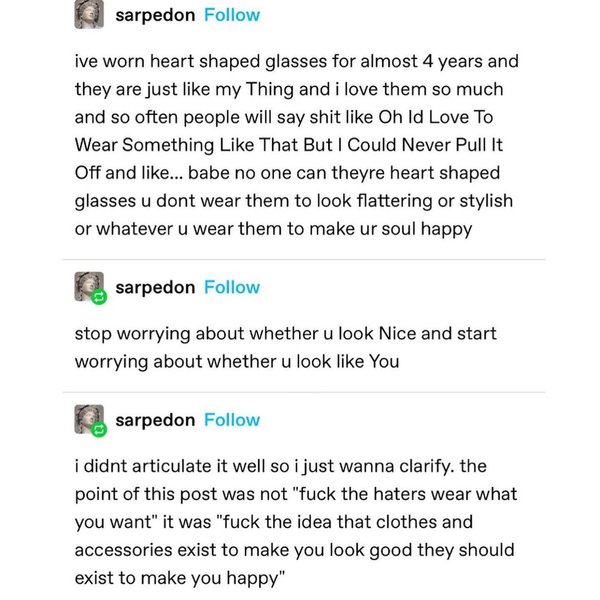The height and width of the screenshot is (600, 600).
Task: Click the green reblog badge on the bottom avatar
Action: 99,430
